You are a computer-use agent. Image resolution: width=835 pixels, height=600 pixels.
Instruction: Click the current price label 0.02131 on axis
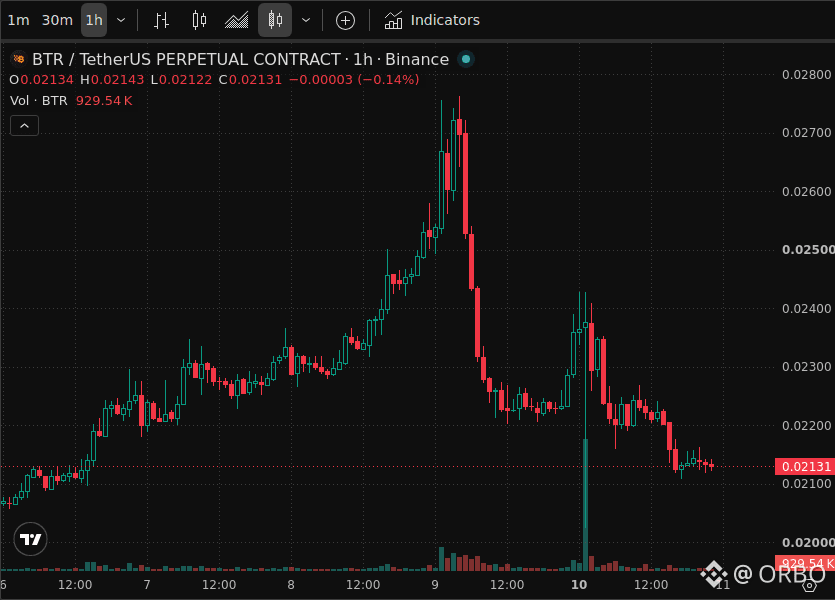(805, 466)
